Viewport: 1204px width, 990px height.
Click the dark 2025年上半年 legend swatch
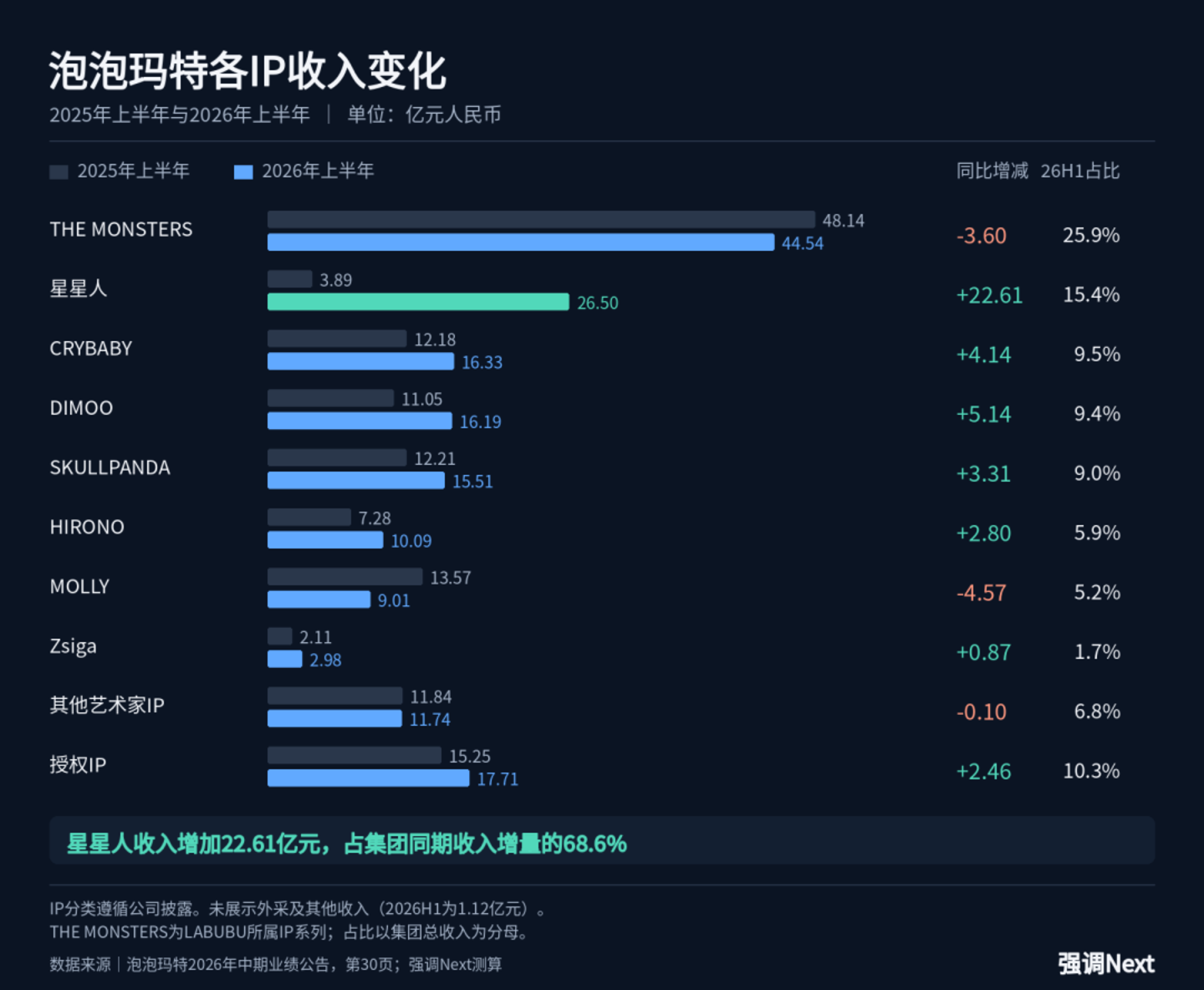click(x=59, y=172)
